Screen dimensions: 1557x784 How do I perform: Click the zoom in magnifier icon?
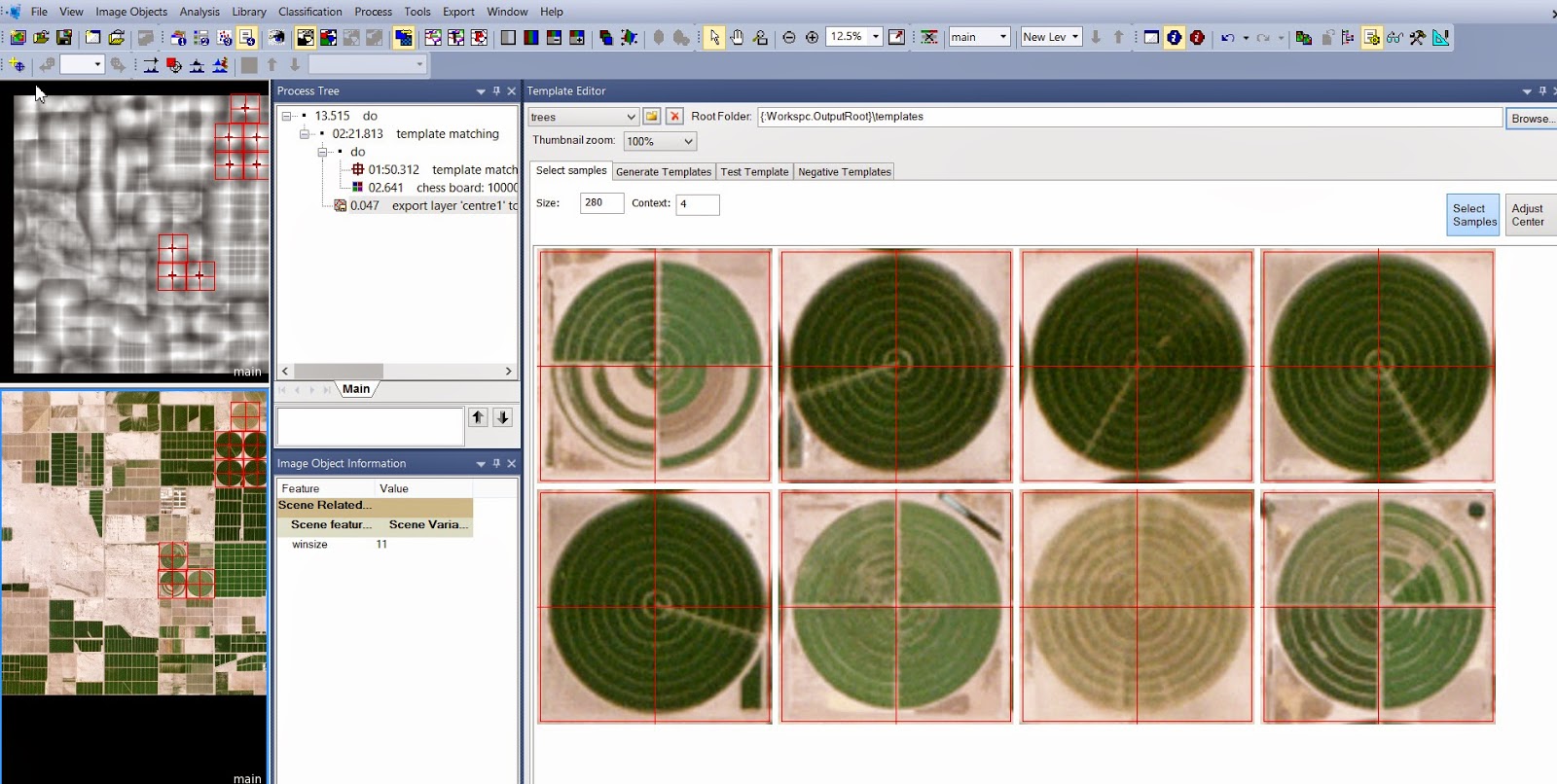click(x=812, y=37)
